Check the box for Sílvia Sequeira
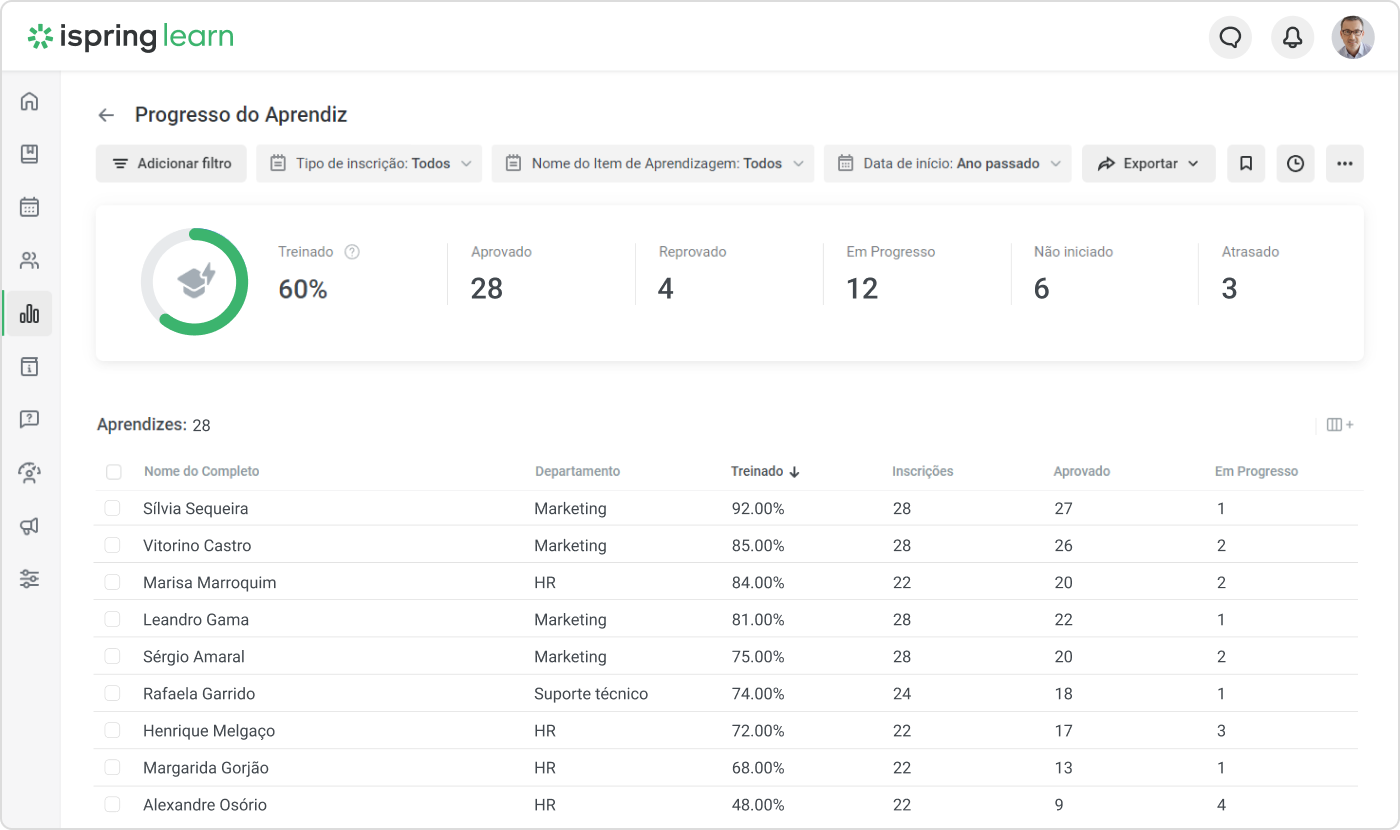The width and height of the screenshot is (1400, 830). click(x=112, y=508)
